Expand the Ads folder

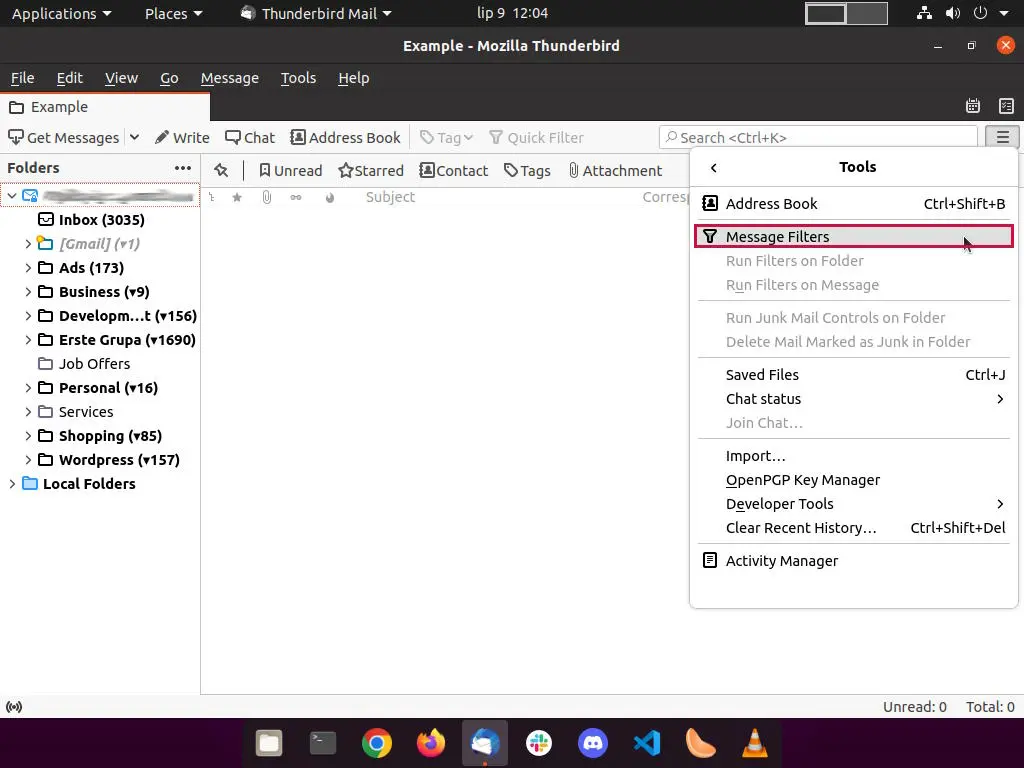click(28, 268)
